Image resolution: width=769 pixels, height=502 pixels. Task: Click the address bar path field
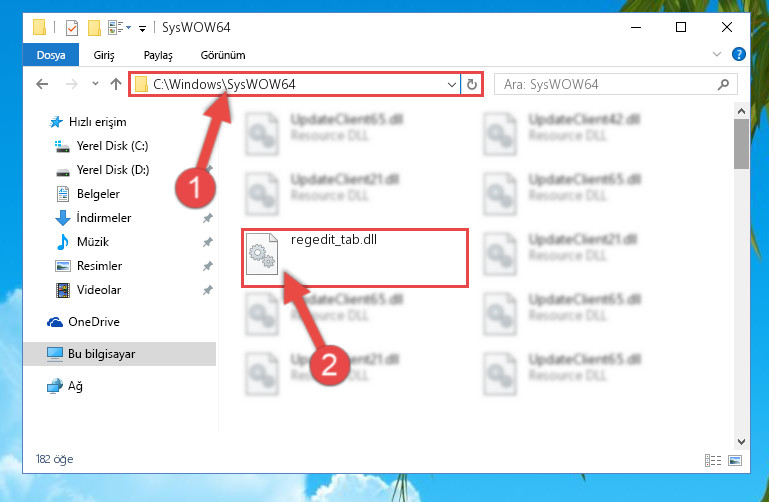[x=294, y=84]
